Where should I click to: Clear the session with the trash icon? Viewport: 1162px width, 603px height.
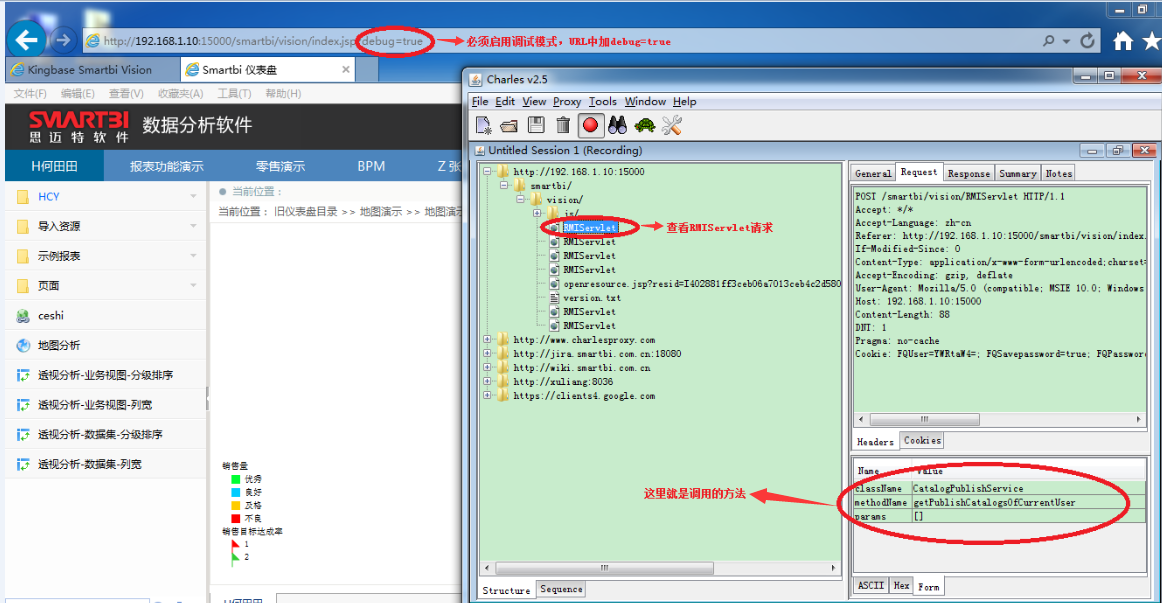562,125
